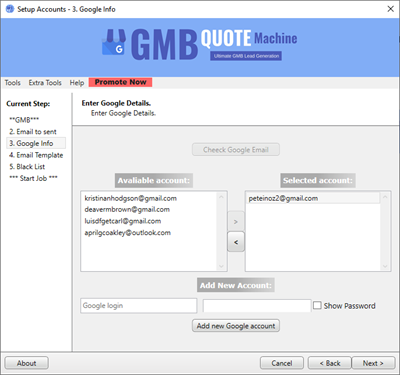400x375 pixels.
Task: Close the Setup Accounts window
Action: click(390, 9)
